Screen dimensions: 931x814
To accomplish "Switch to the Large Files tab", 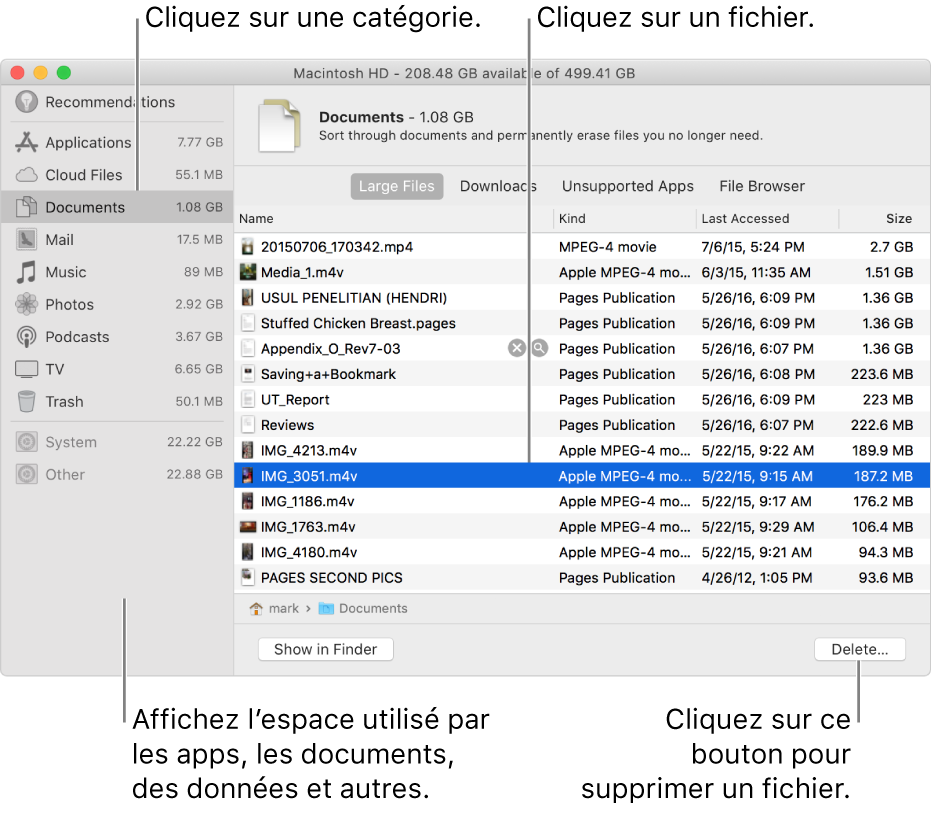I will 397,186.
